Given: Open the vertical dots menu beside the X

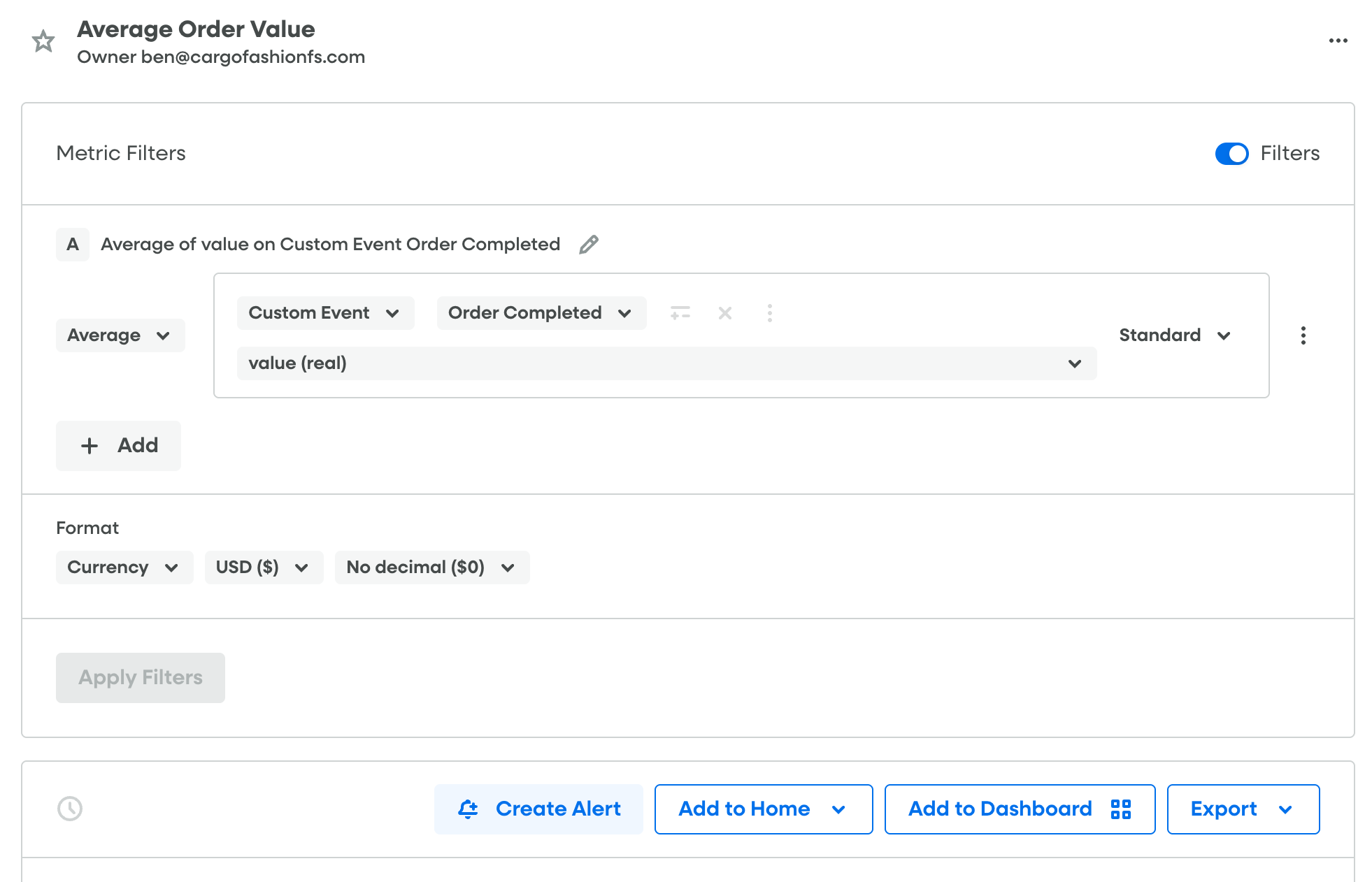Looking at the screenshot, I should (769, 312).
